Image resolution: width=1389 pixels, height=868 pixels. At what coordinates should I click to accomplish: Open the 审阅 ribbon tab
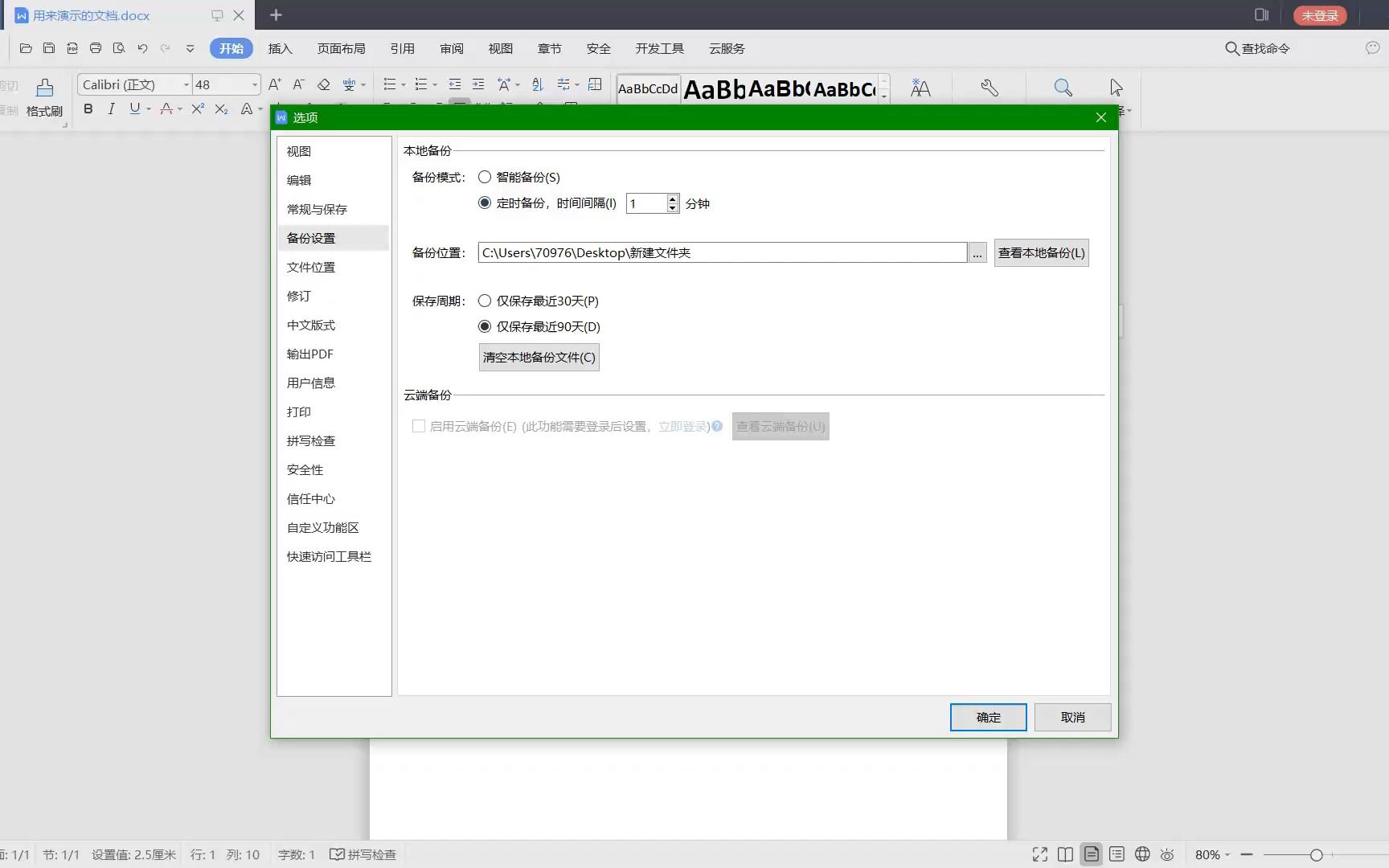(x=452, y=48)
